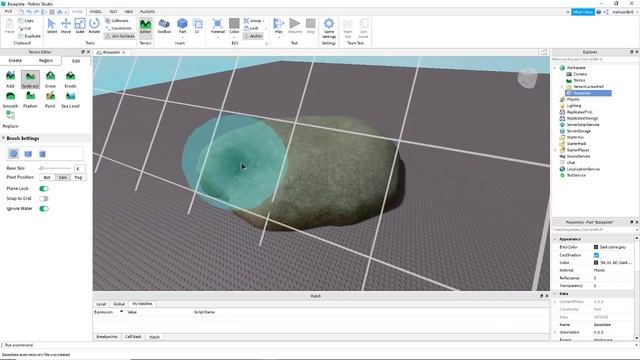Switch to the Breakpoints tab at bottom

pyautogui.click(x=107, y=337)
